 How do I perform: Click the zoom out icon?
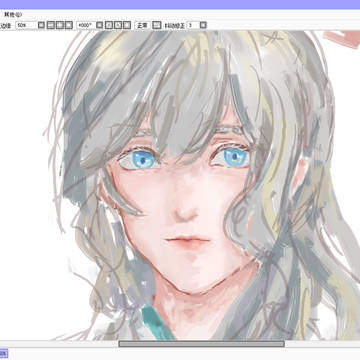(50, 25)
